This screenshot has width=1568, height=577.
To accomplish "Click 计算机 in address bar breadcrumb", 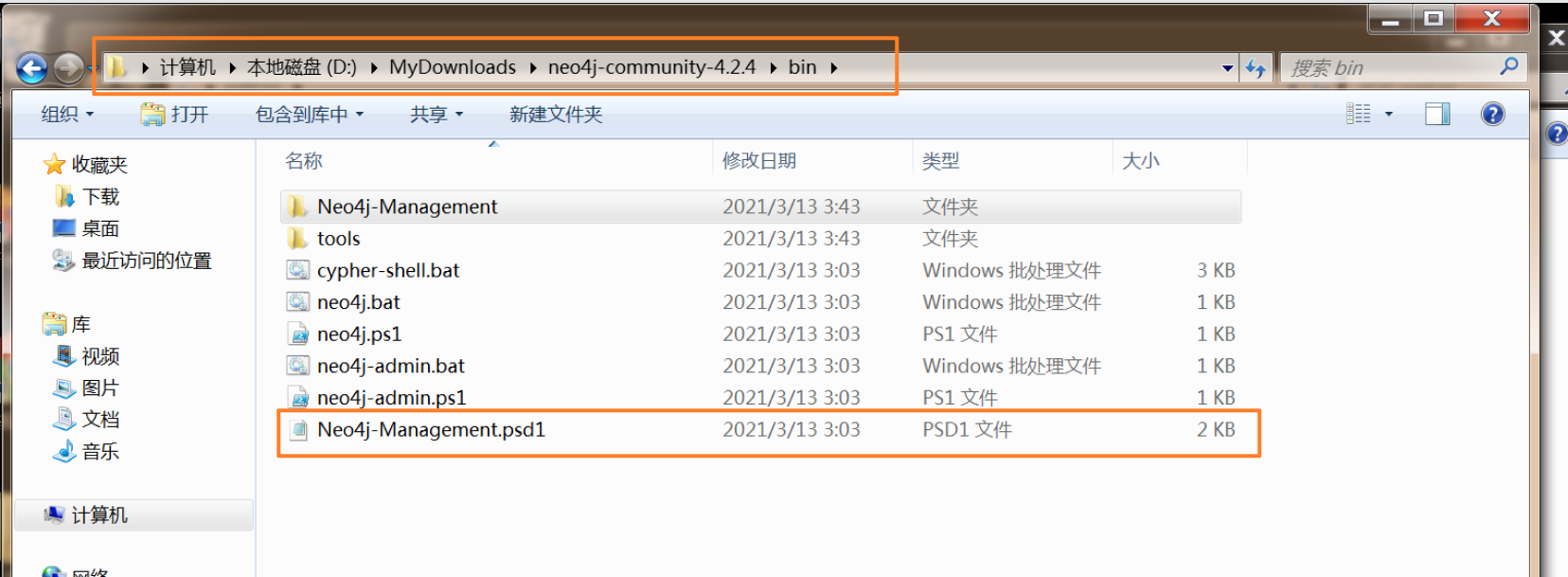I will coord(187,67).
